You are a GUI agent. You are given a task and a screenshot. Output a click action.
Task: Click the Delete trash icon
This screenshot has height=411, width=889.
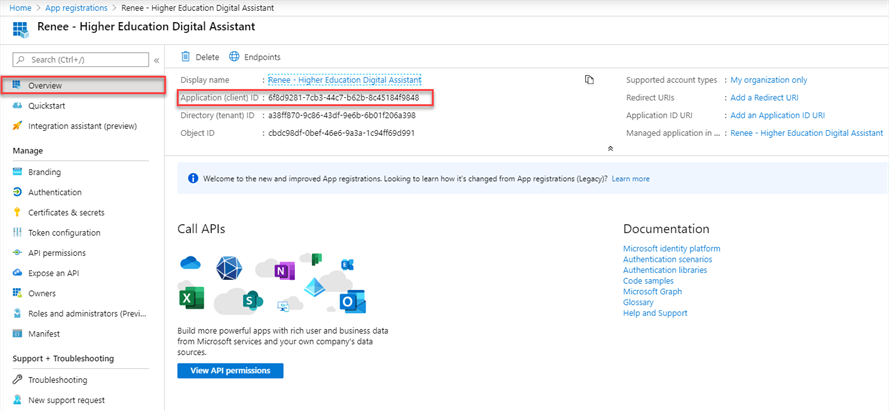click(186, 57)
